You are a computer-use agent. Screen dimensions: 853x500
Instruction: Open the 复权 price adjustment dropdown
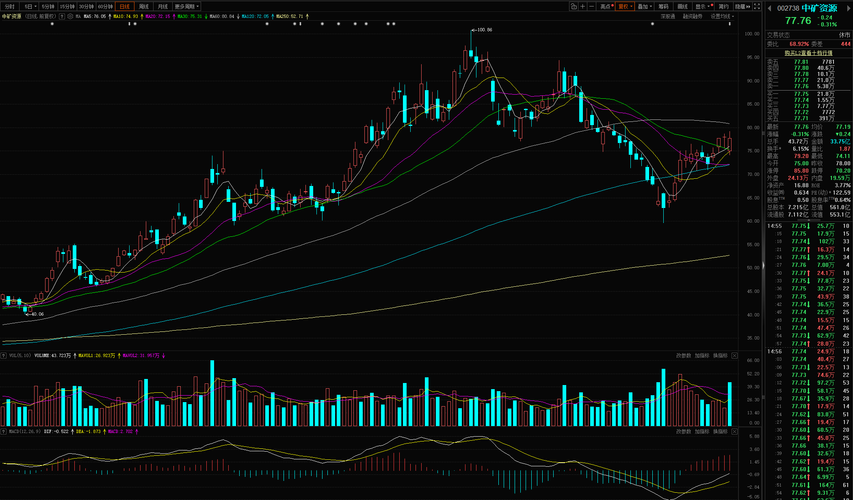(625, 7)
